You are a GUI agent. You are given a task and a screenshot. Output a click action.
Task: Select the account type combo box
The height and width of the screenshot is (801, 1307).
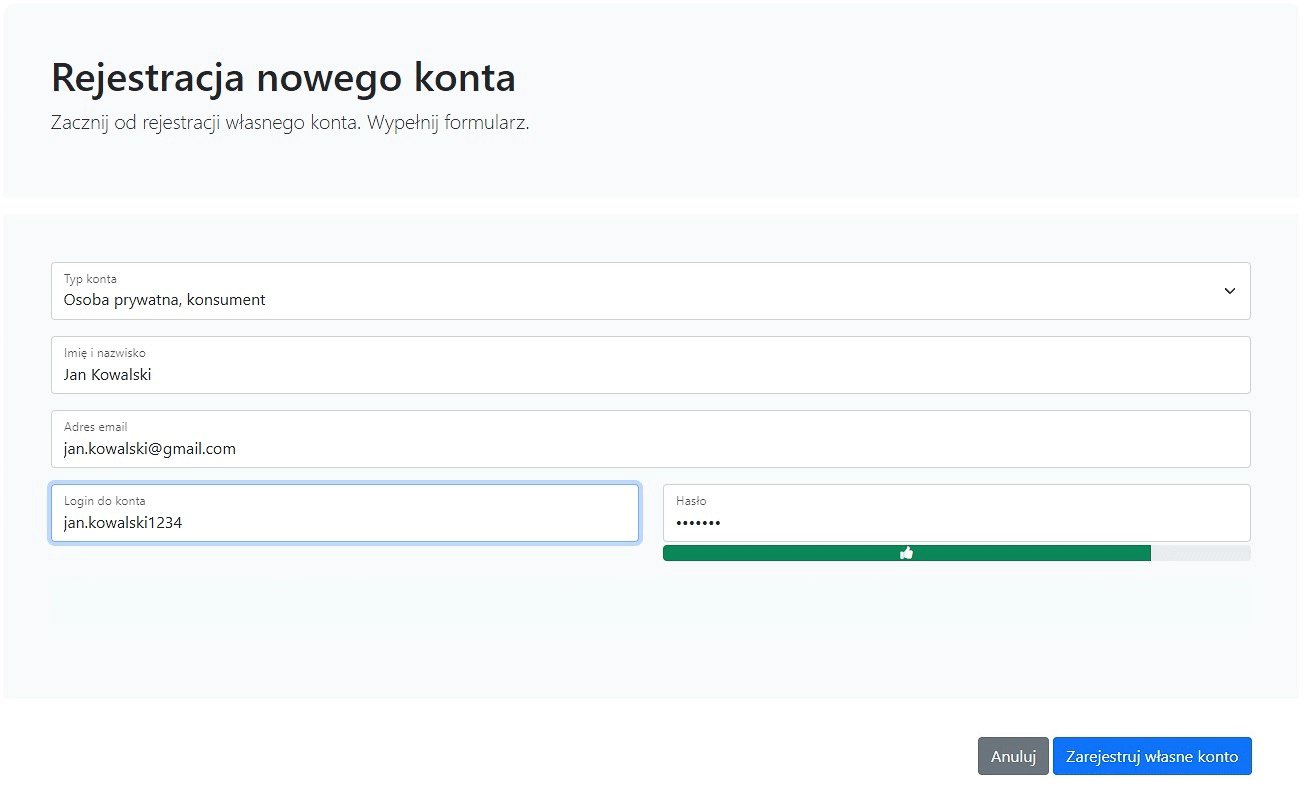pos(650,290)
